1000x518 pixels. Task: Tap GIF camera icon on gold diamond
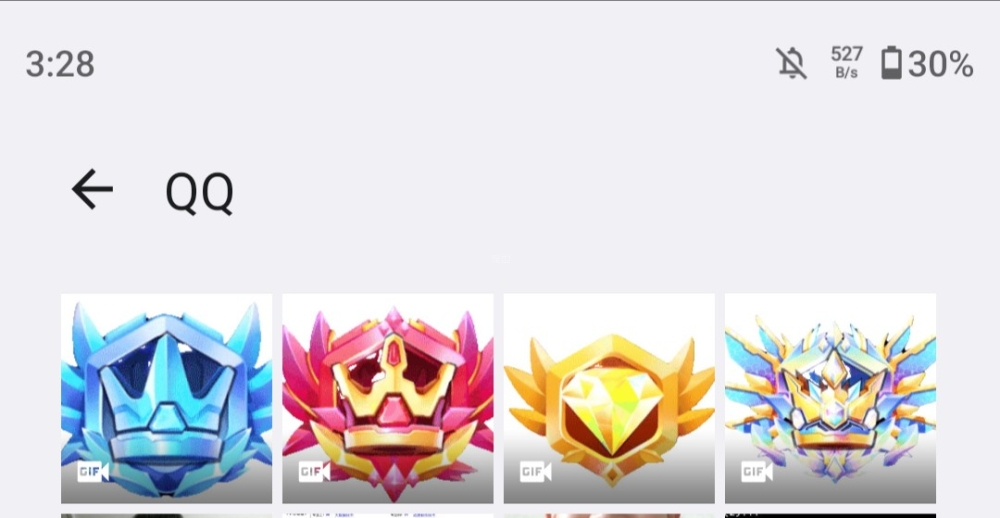click(x=536, y=472)
